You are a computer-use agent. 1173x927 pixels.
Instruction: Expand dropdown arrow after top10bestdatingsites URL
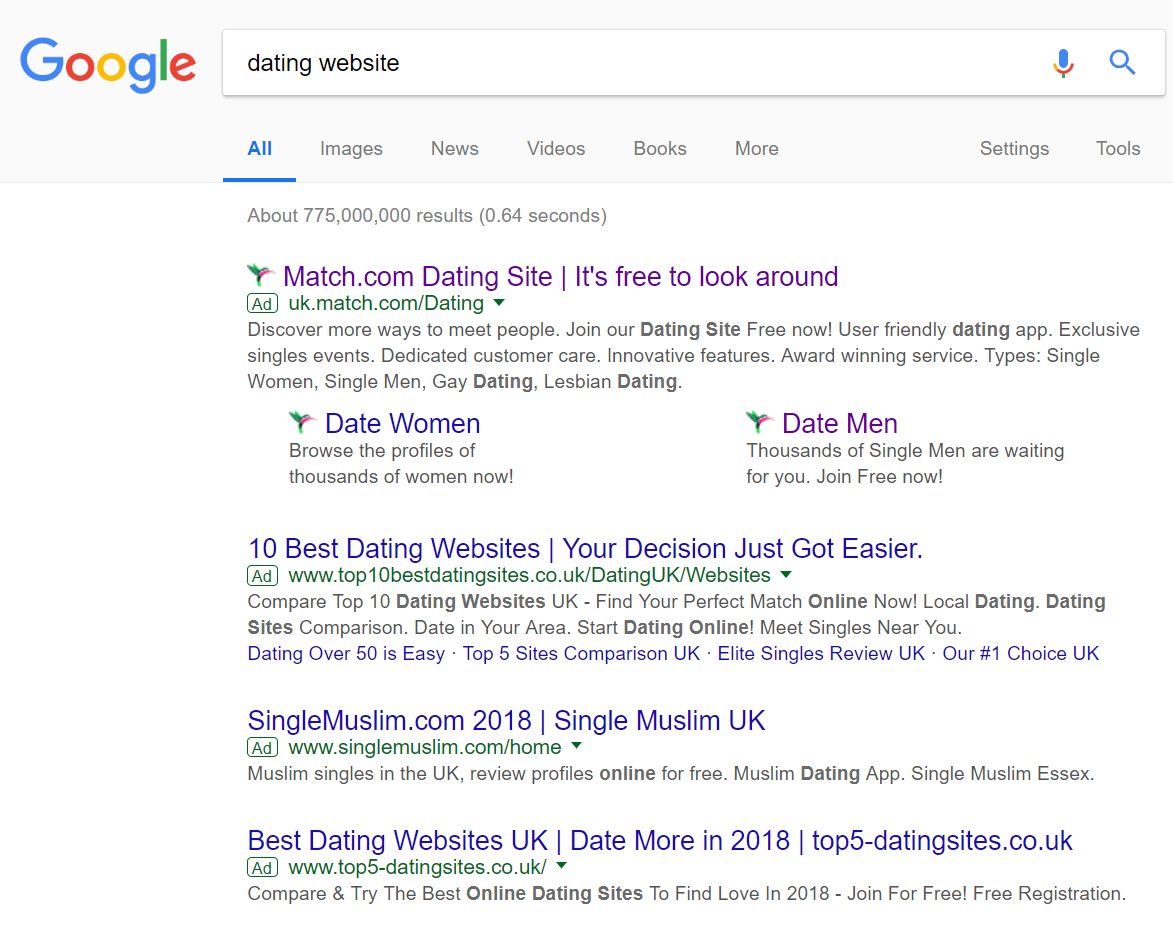click(x=786, y=575)
